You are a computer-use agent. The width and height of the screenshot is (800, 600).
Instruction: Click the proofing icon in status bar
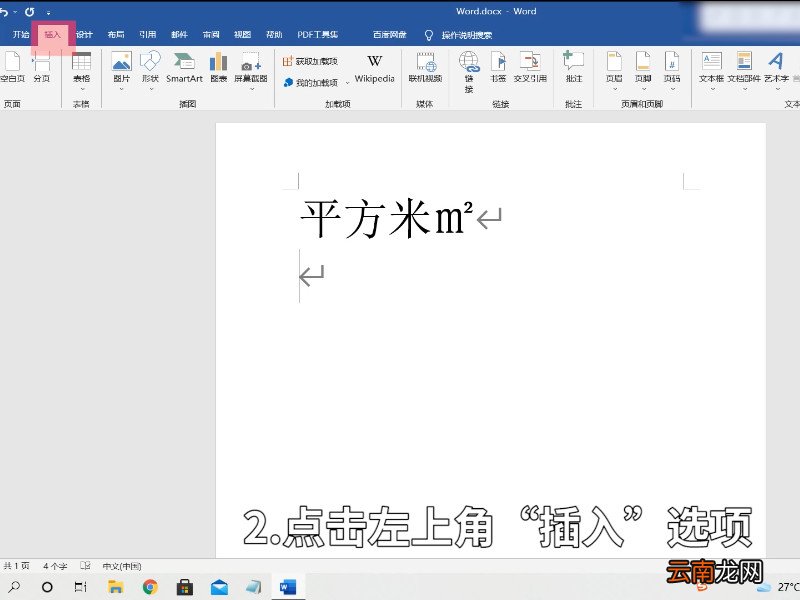point(85,565)
